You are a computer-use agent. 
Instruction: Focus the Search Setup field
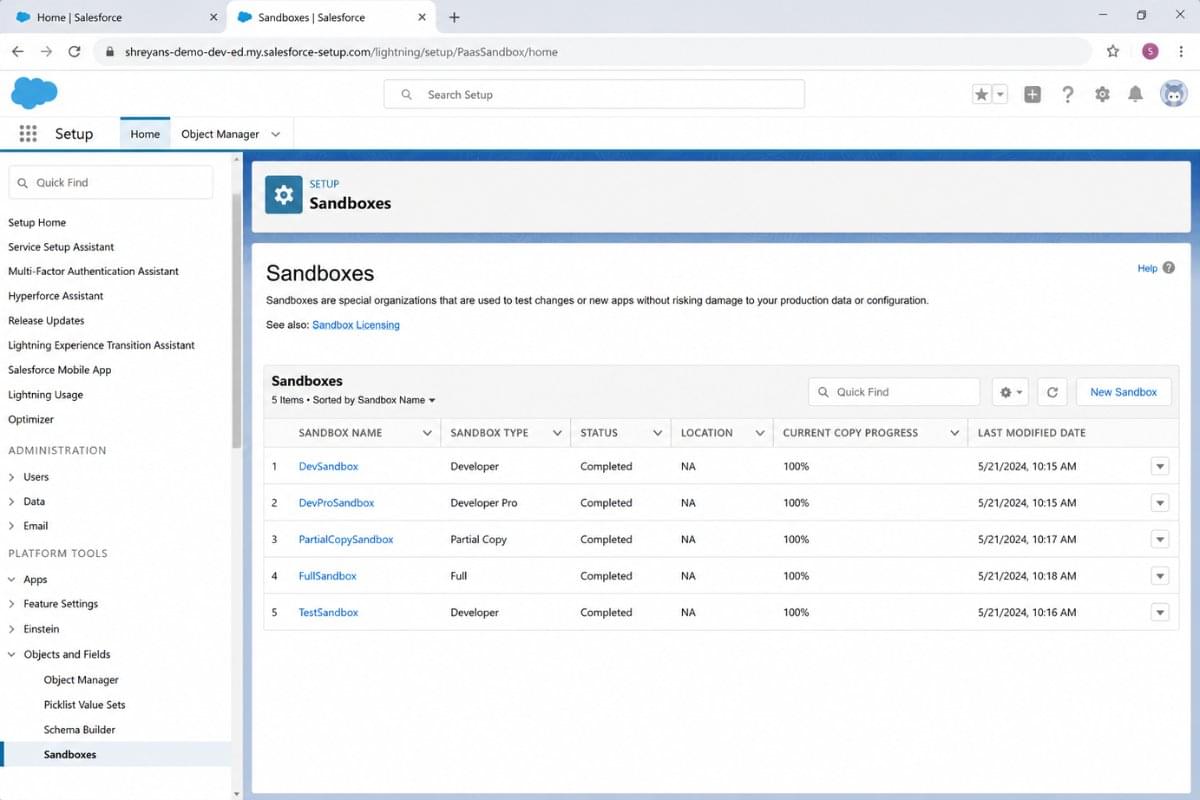(594, 94)
